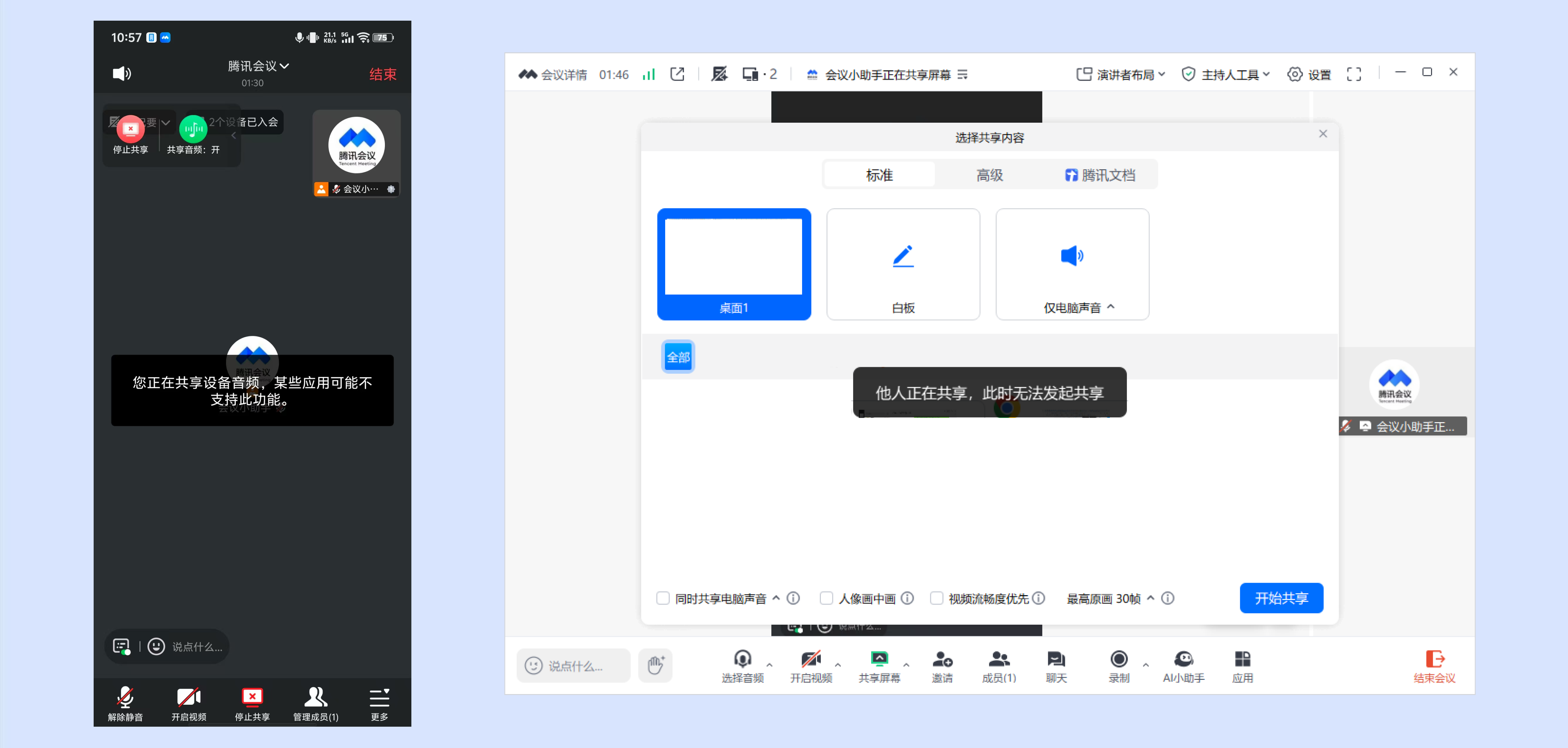
Task: Open the 主持人工具 dropdown
Action: point(1225,74)
